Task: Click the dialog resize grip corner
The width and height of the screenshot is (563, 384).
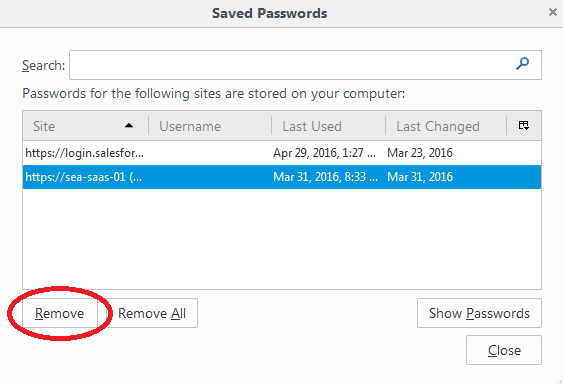Action: click(x=559, y=380)
